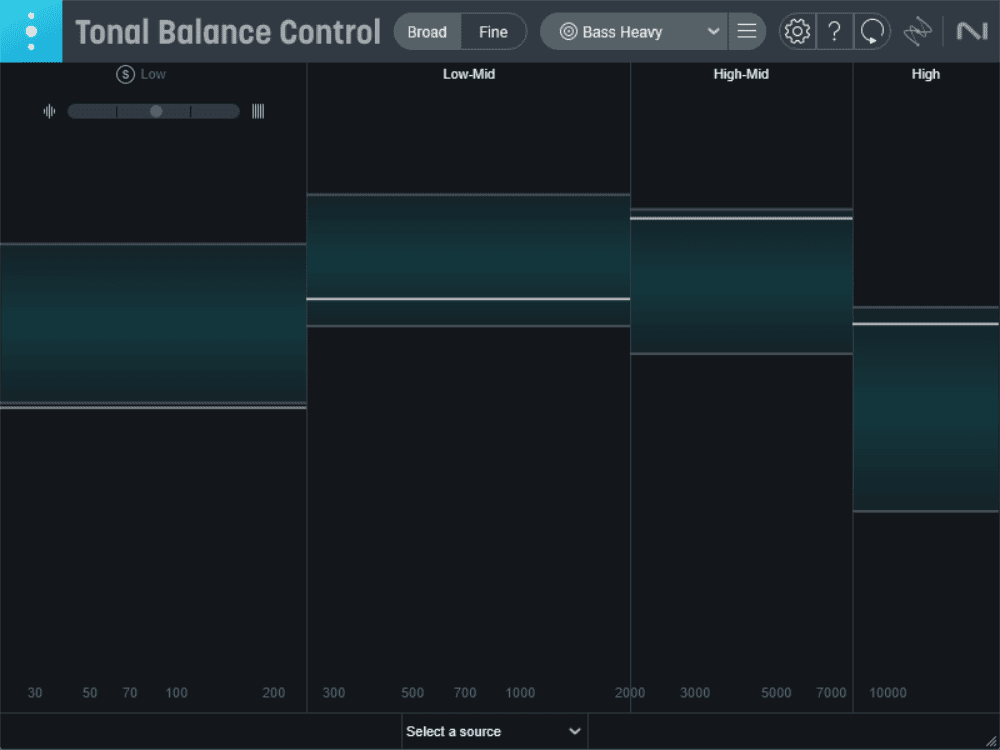Open help with the question mark icon
Viewport: 1000px width, 750px height.
[834, 31]
